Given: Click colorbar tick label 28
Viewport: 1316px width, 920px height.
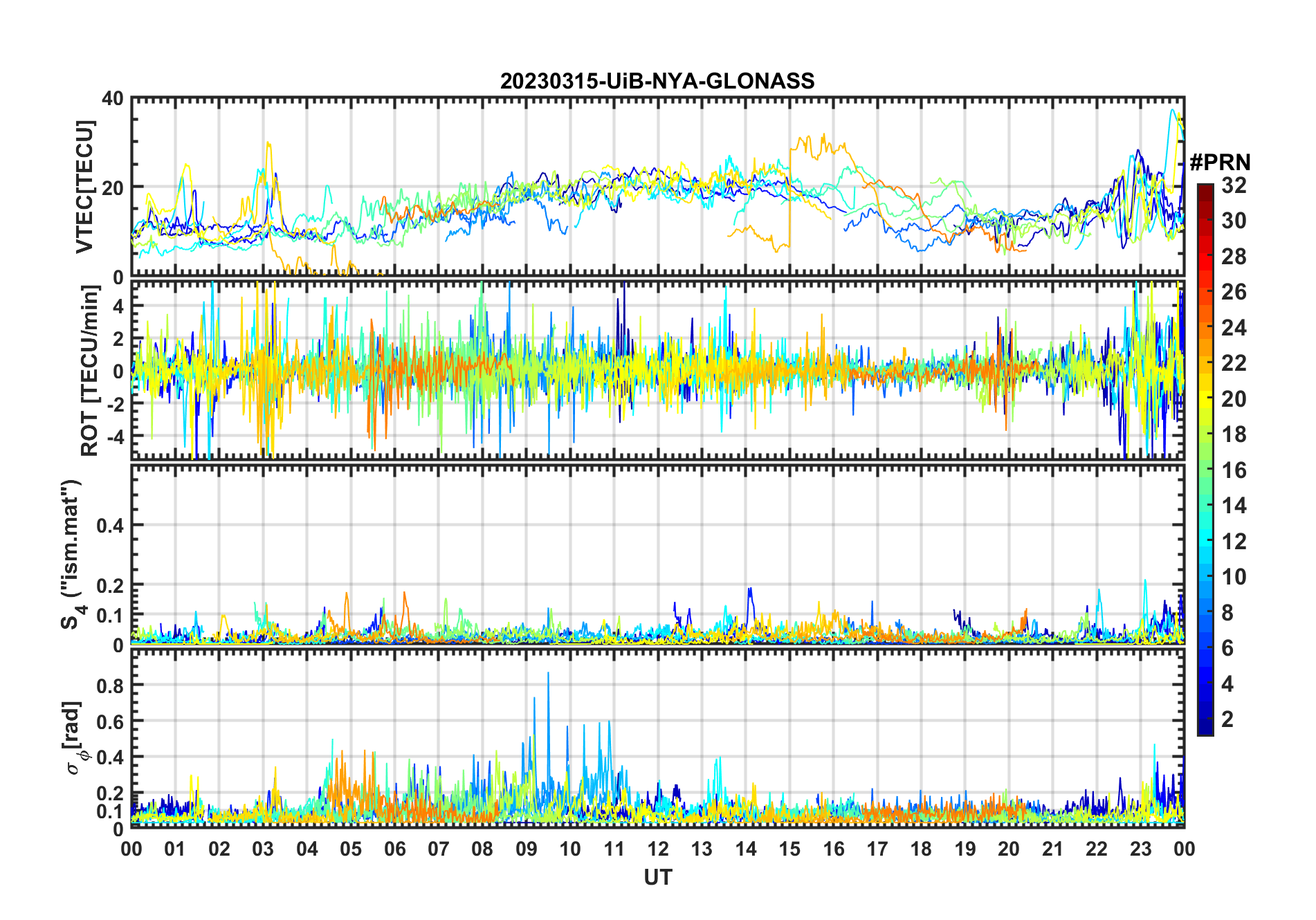Looking at the screenshot, I should 1234,257.
